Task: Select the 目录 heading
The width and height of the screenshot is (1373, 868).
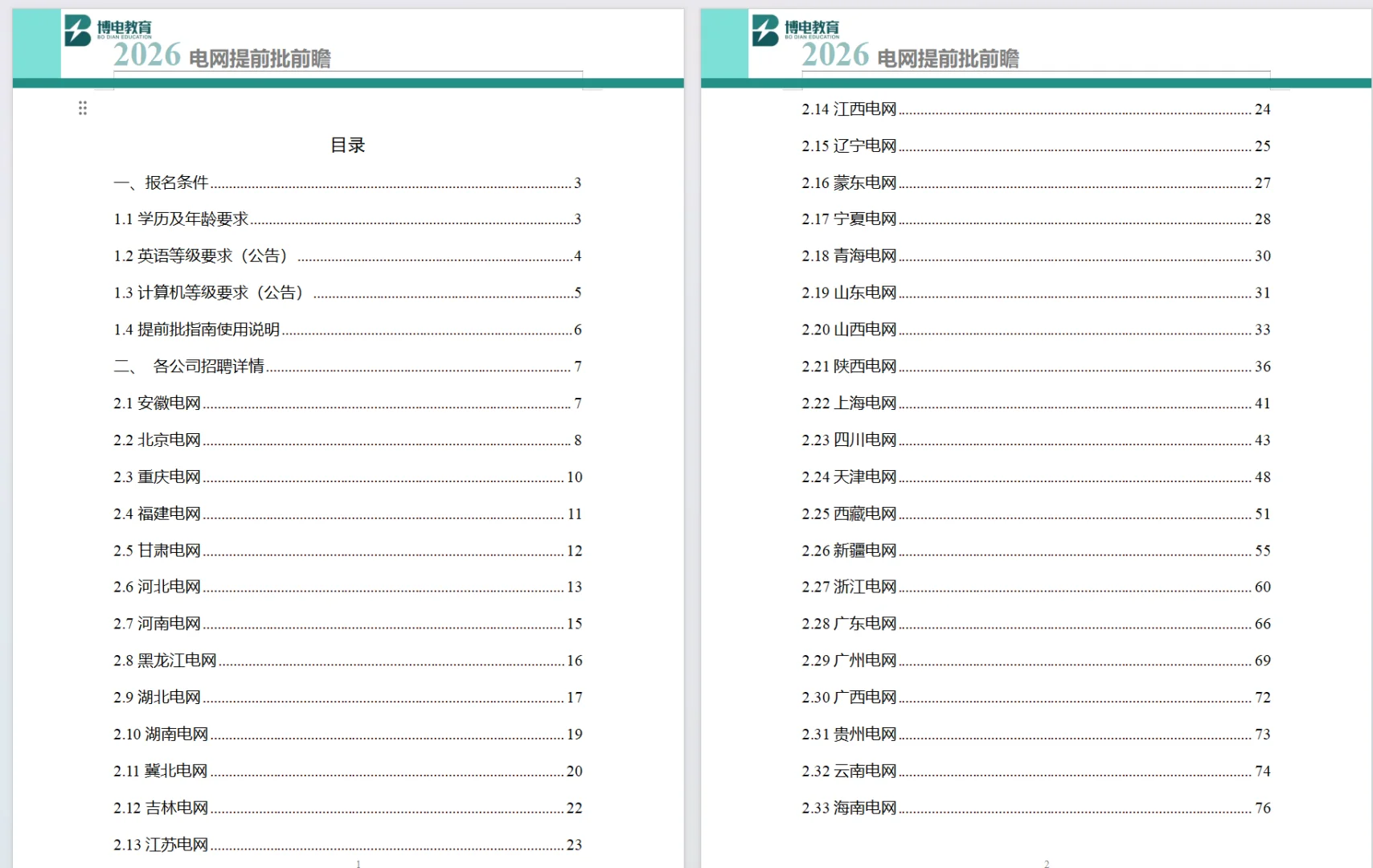Action: [x=347, y=145]
